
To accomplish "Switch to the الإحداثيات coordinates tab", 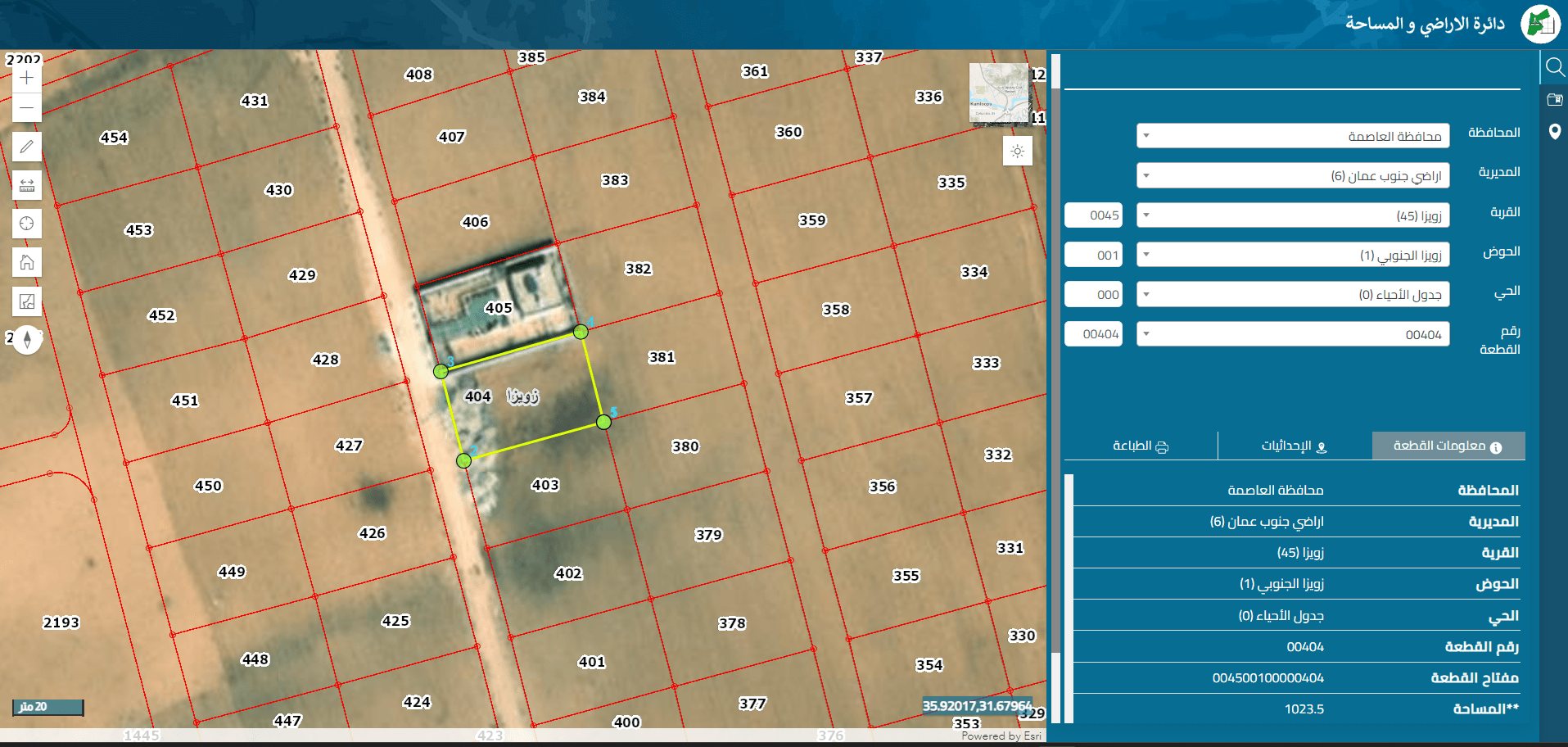I will [1295, 446].
